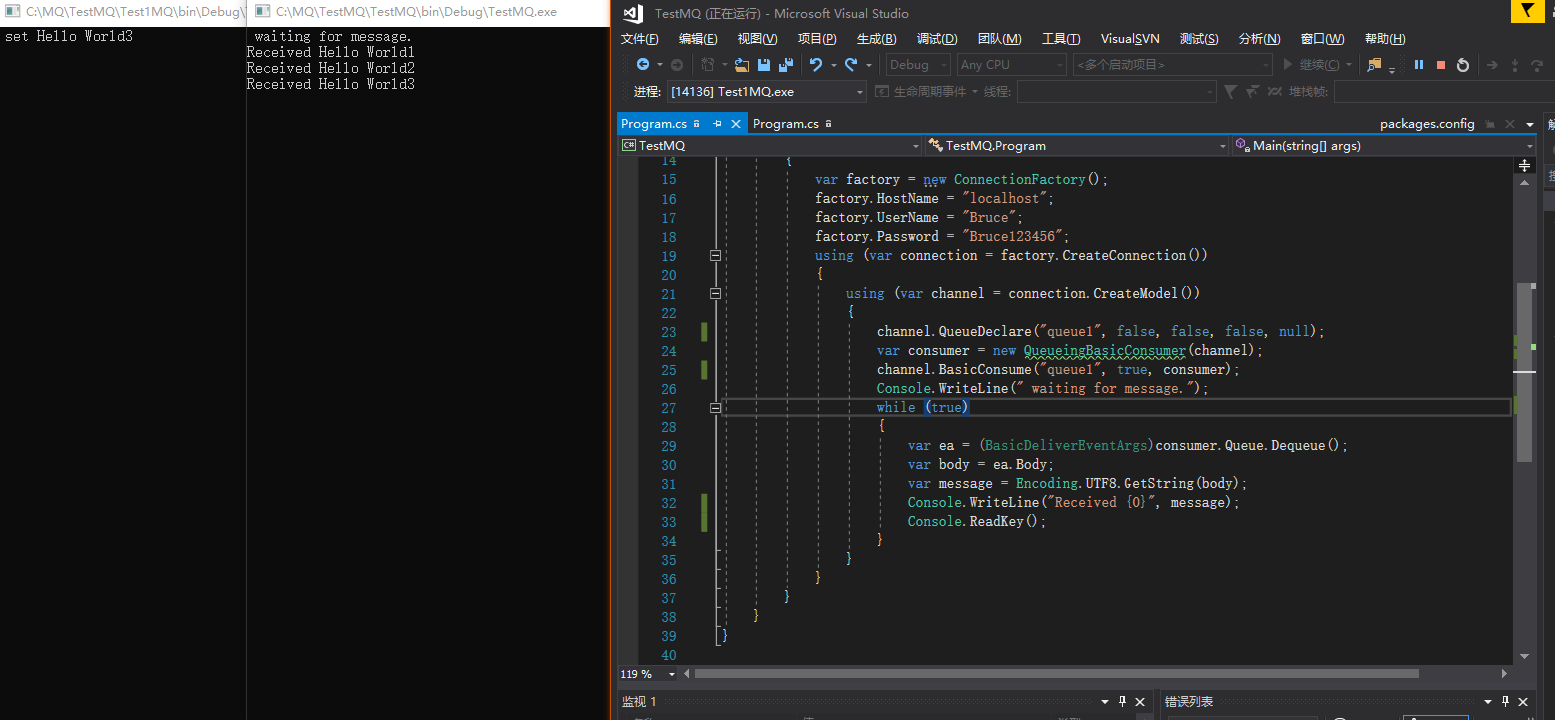Open the File (文件) menu
The image size is (1555, 720).
(x=640, y=39)
